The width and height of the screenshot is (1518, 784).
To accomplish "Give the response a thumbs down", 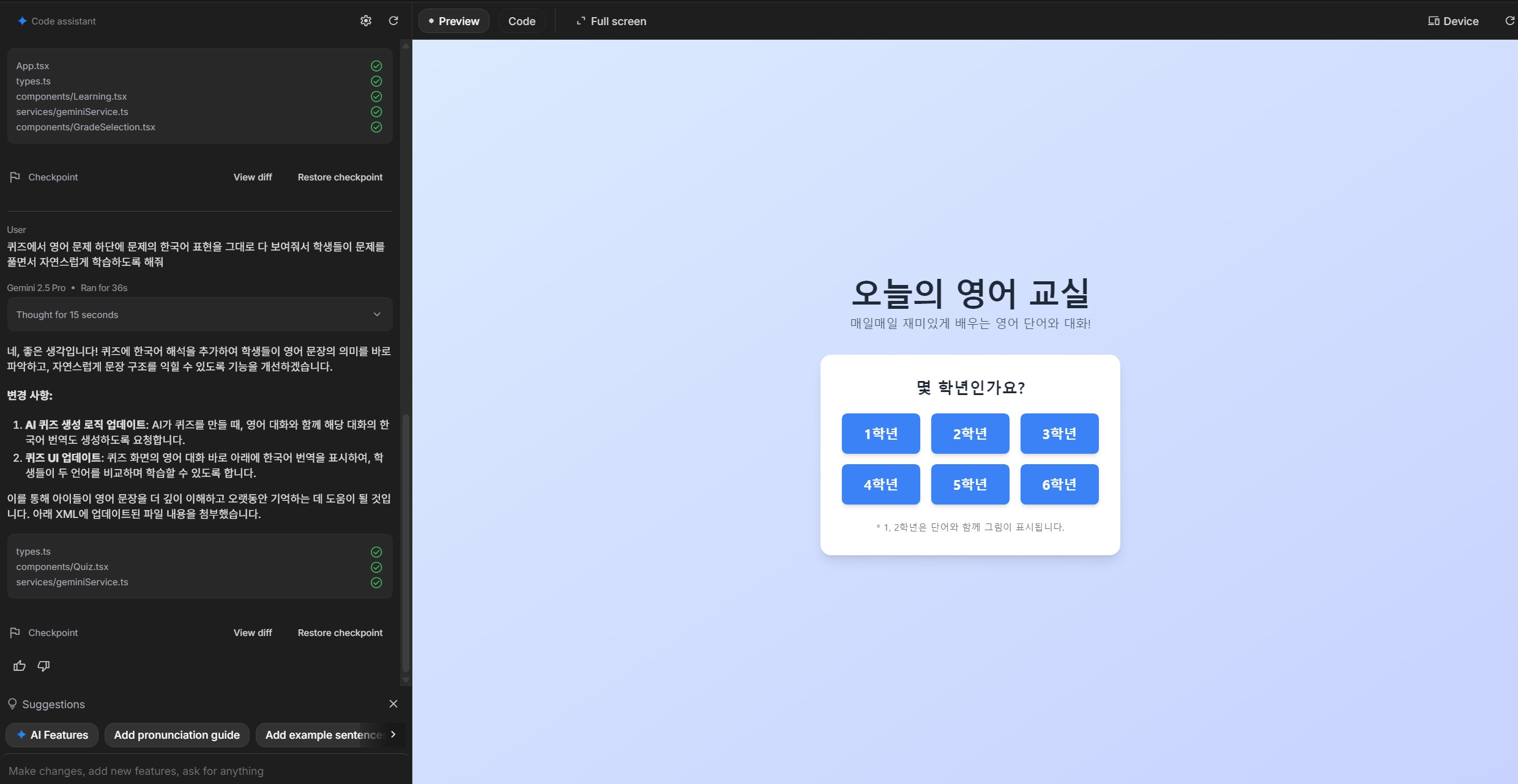I will [43, 666].
